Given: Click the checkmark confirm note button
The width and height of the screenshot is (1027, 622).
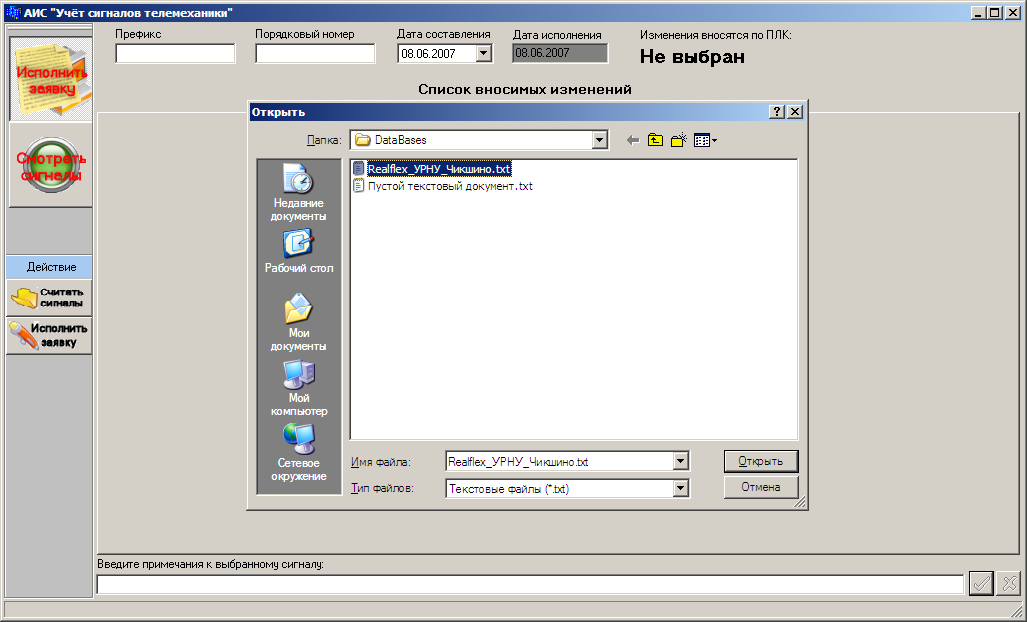Looking at the screenshot, I should [x=980, y=583].
